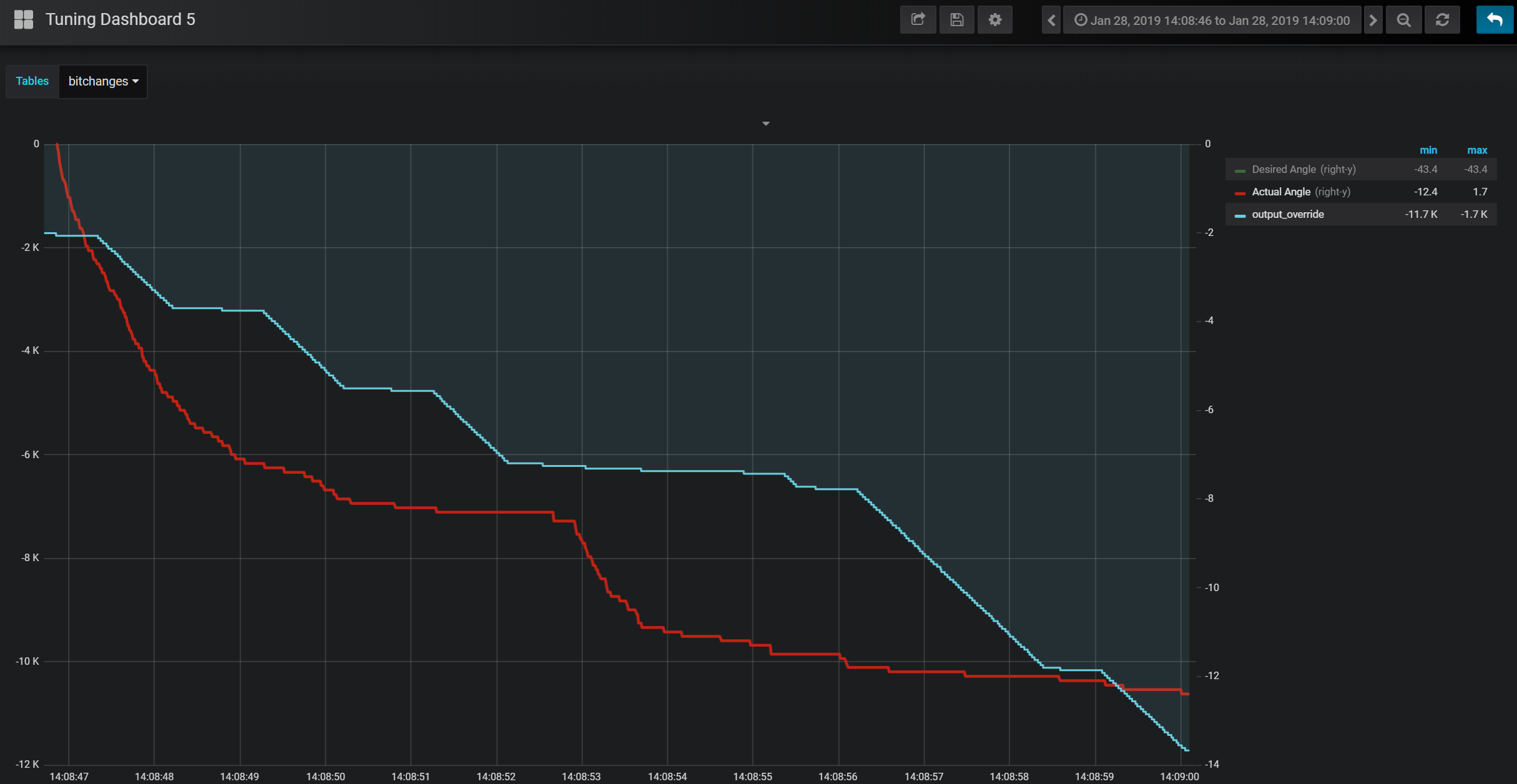
Task: Open the time range picker
Action: point(1212,20)
